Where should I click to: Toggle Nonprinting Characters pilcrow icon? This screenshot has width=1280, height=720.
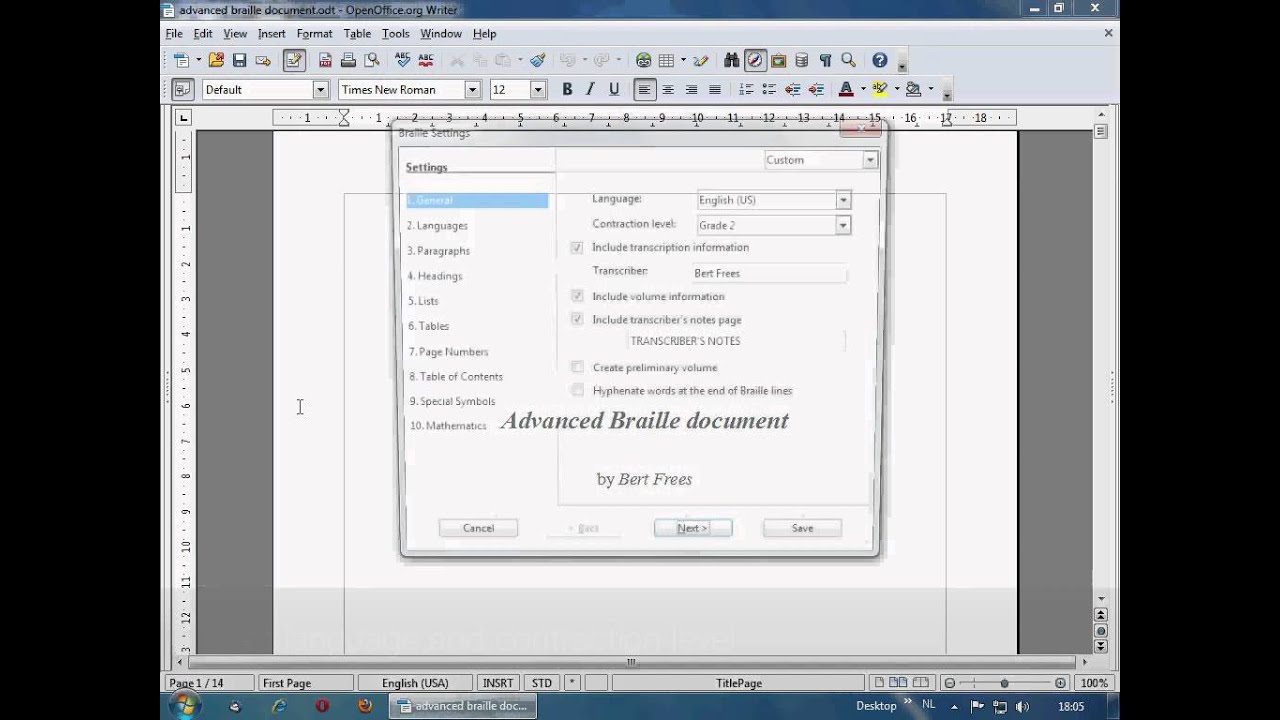click(x=825, y=61)
